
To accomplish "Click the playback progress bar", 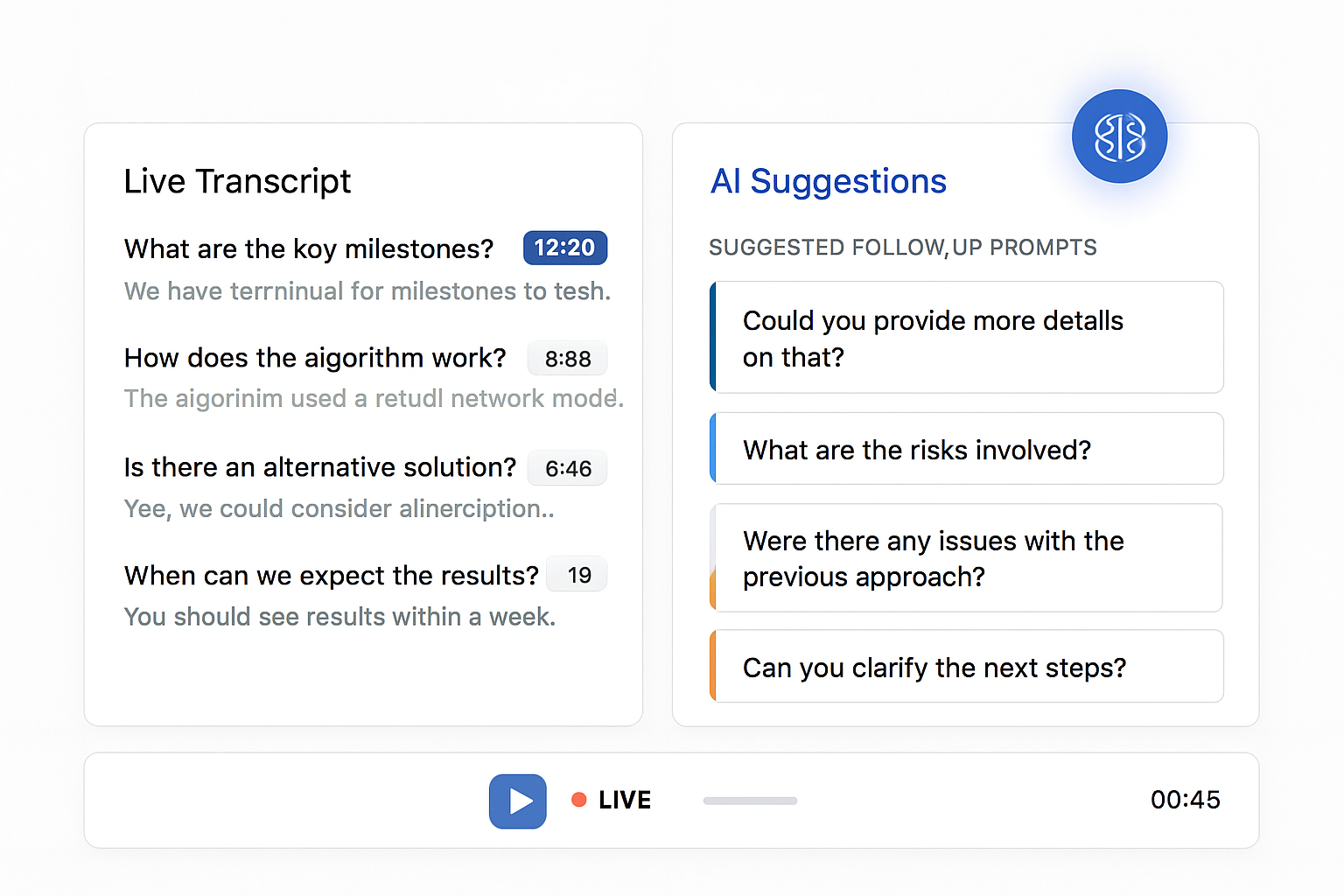I will coord(750,801).
